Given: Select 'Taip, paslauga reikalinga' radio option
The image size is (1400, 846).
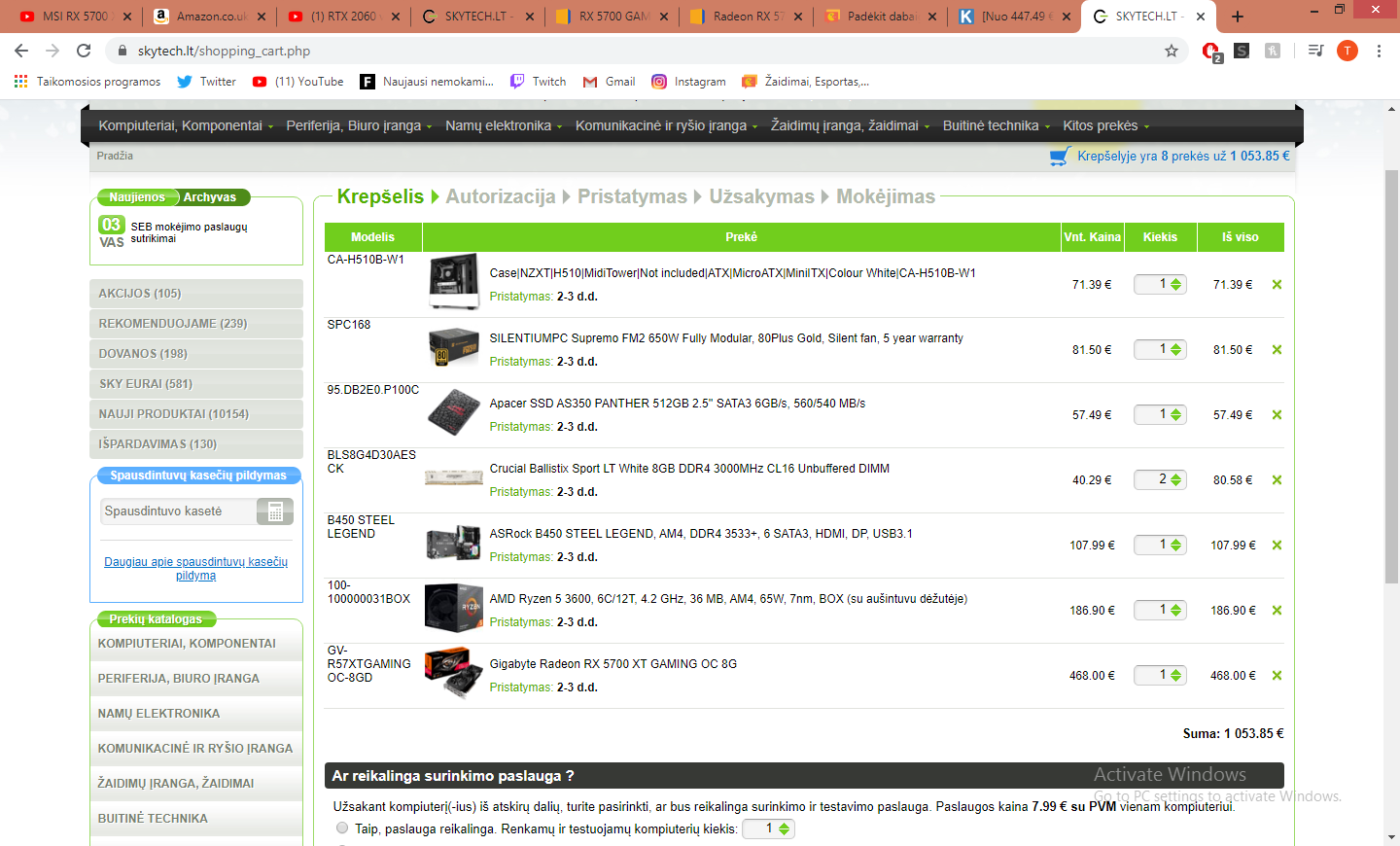Looking at the screenshot, I should tap(342, 828).
